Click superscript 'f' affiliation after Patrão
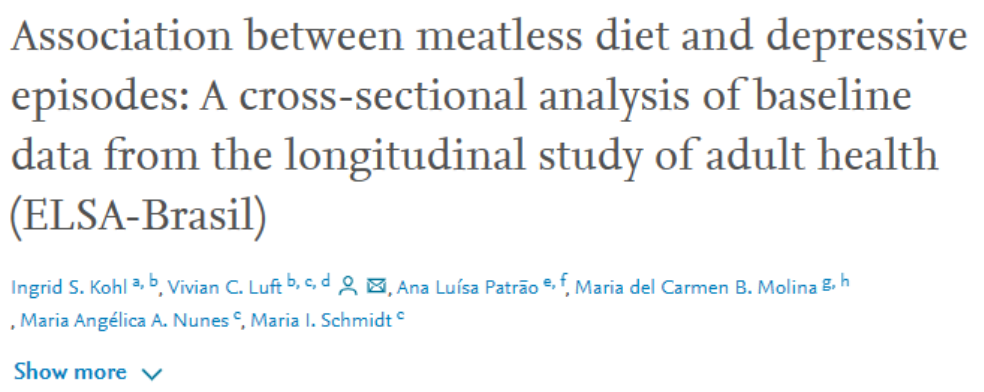This screenshot has width=984, height=392. pos(563,283)
